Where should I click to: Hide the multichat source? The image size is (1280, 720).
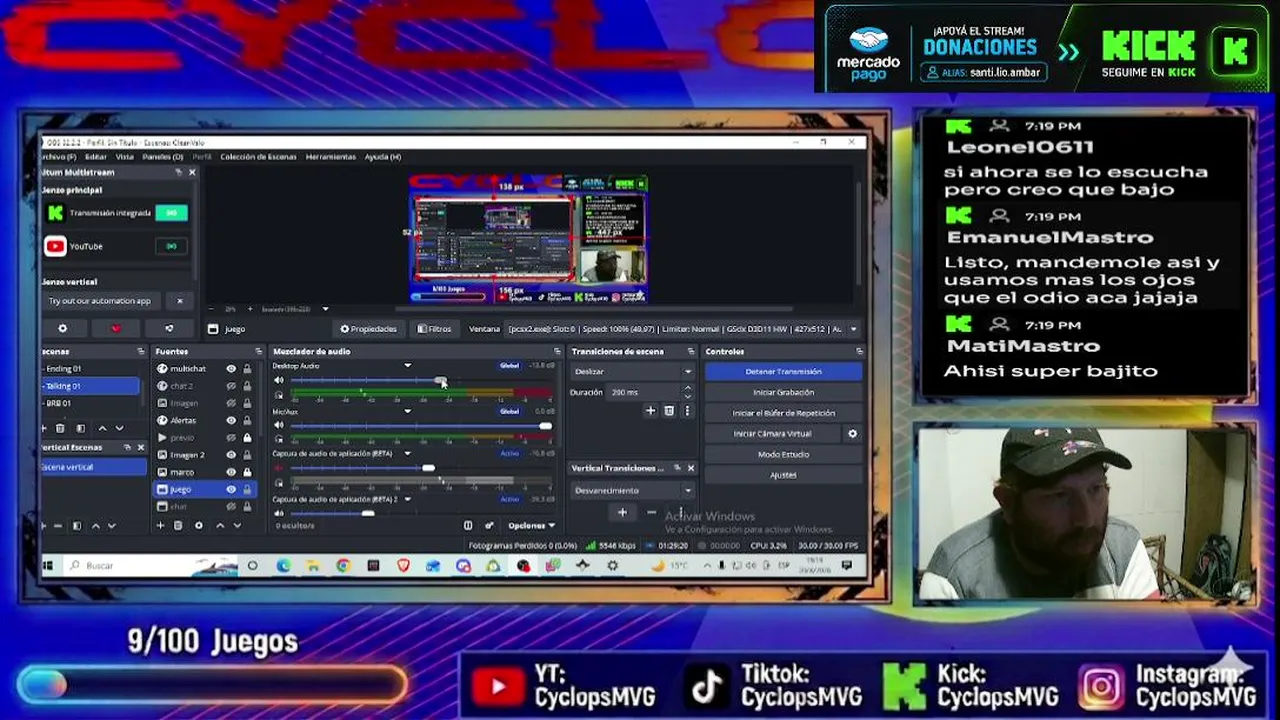coord(231,369)
